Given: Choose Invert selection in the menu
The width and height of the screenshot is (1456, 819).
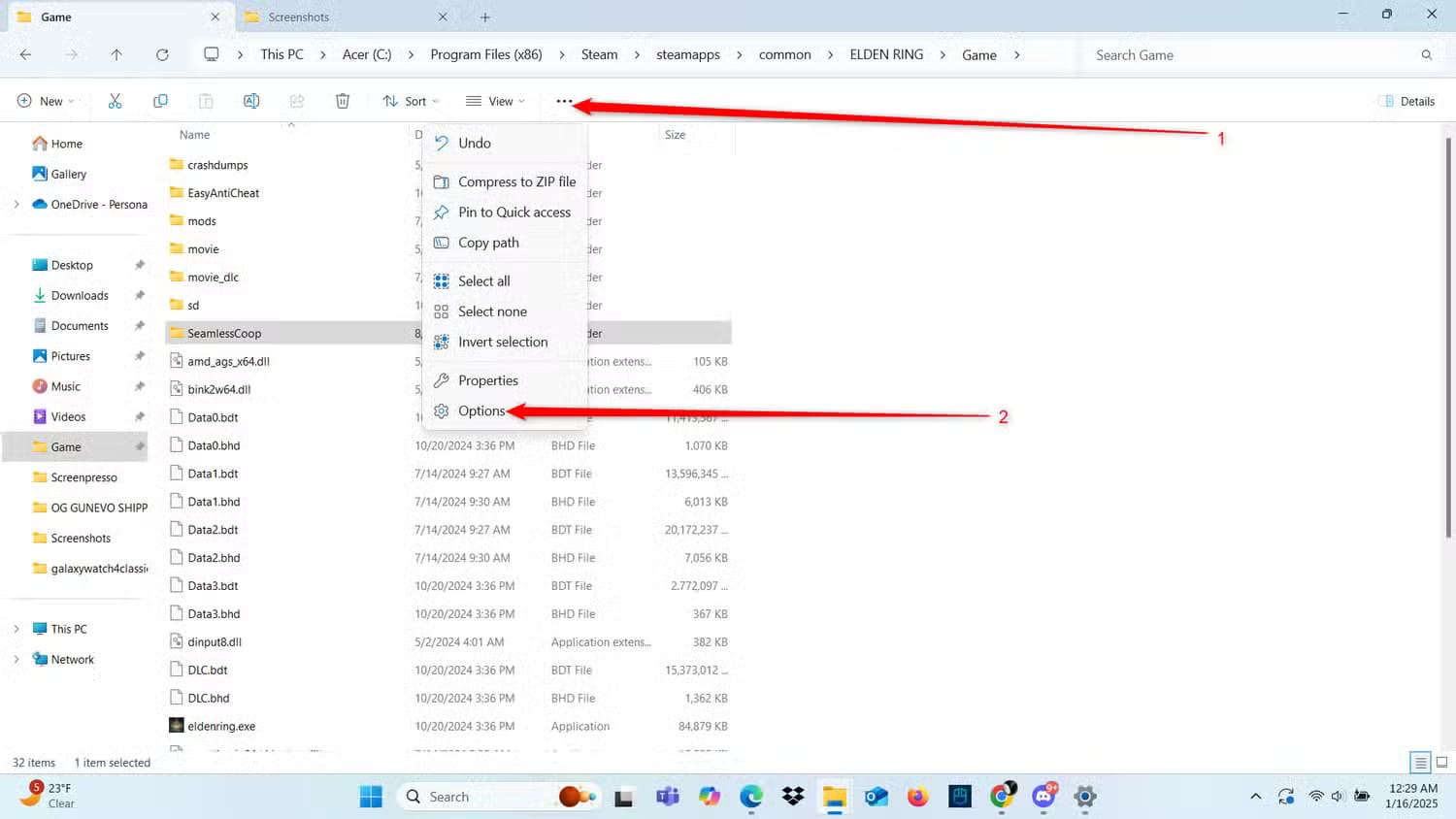Looking at the screenshot, I should (x=505, y=342).
